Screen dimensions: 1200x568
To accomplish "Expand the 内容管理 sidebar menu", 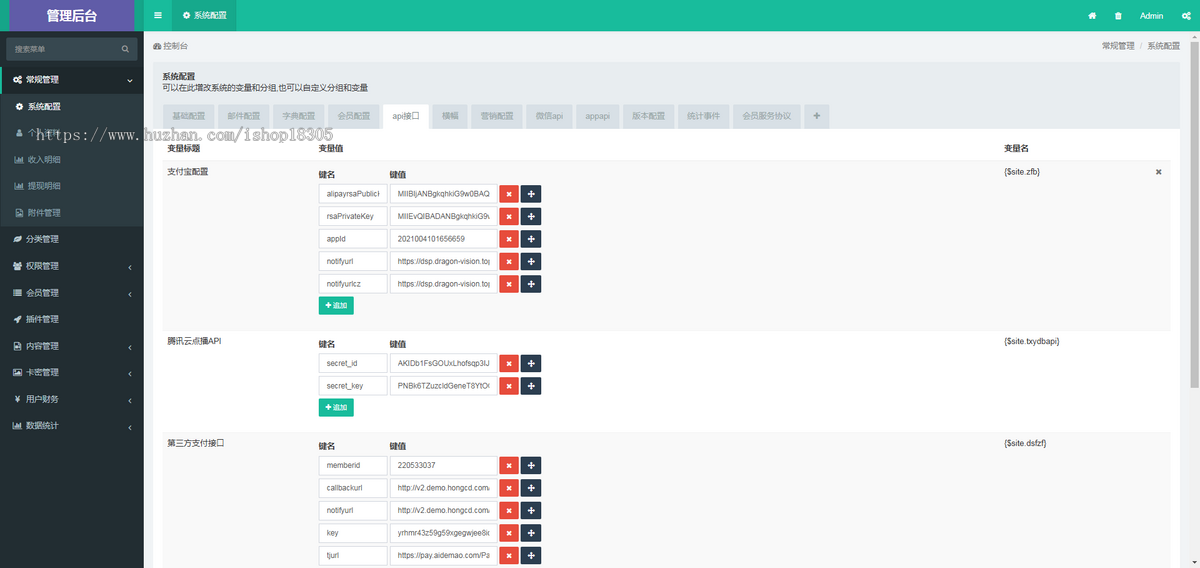I will pos(72,346).
